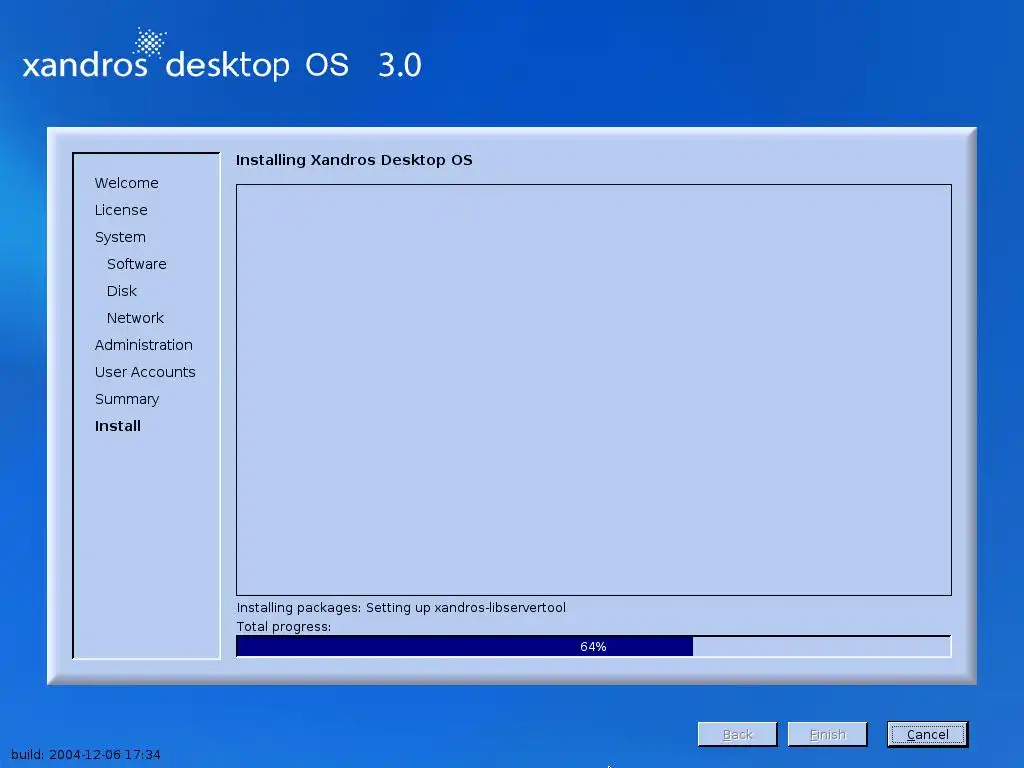Click the 'Total progress:' label

point(283,626)
